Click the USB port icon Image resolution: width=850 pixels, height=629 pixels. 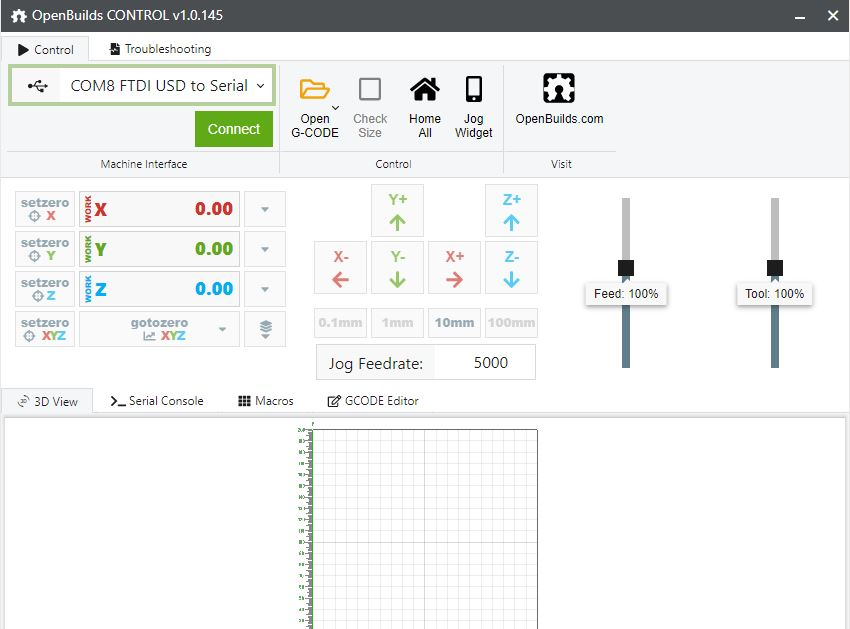[37, 86]
